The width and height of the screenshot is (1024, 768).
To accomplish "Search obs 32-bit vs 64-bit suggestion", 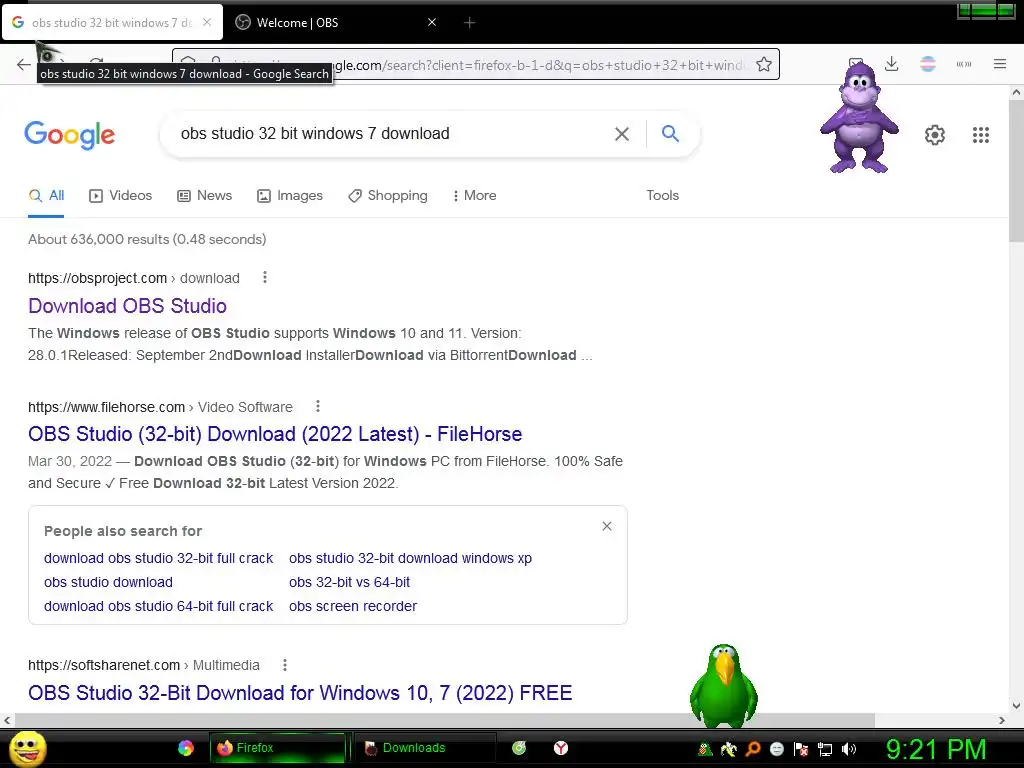I will pos(349,582).
